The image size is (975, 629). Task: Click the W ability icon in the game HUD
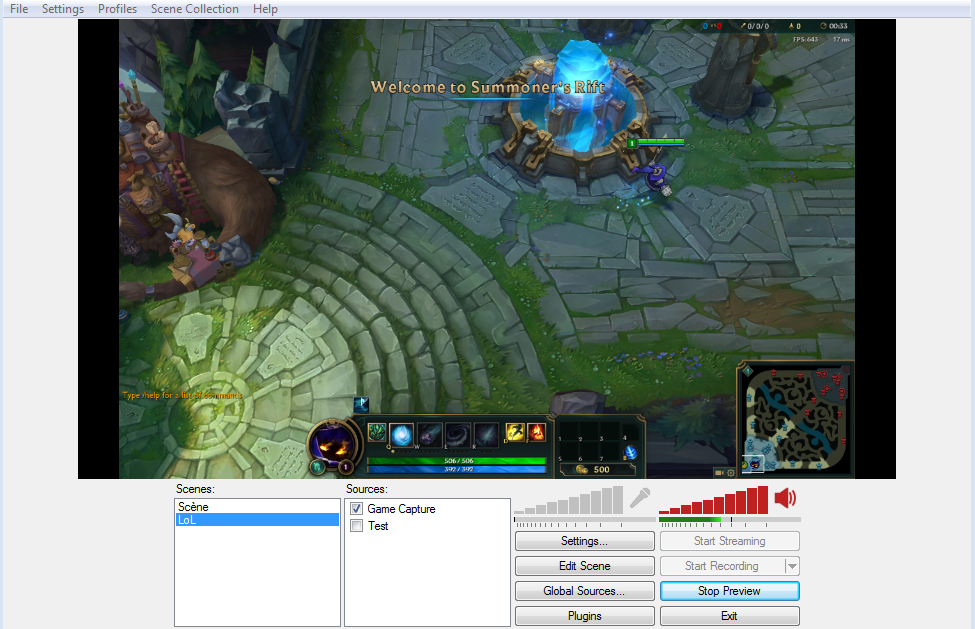point(430,434)
